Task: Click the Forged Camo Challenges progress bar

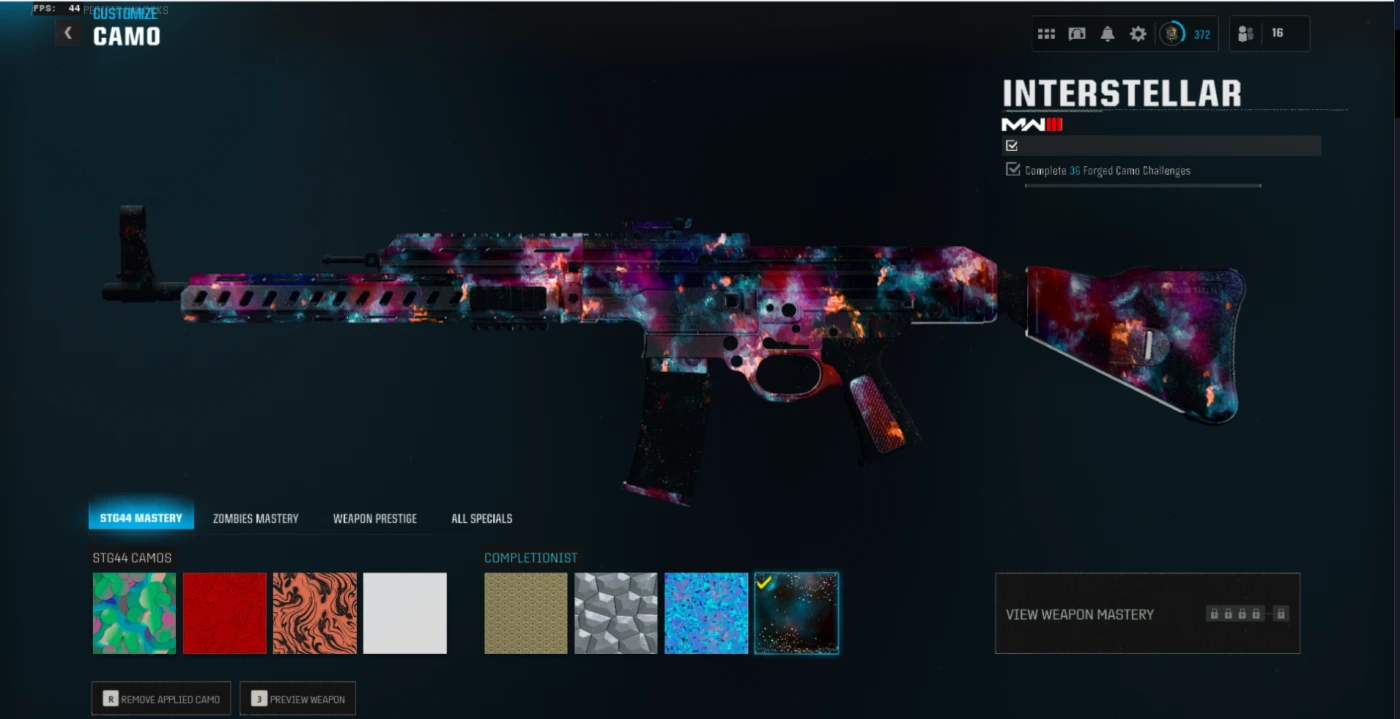Action: click(x=1143, y=185)
